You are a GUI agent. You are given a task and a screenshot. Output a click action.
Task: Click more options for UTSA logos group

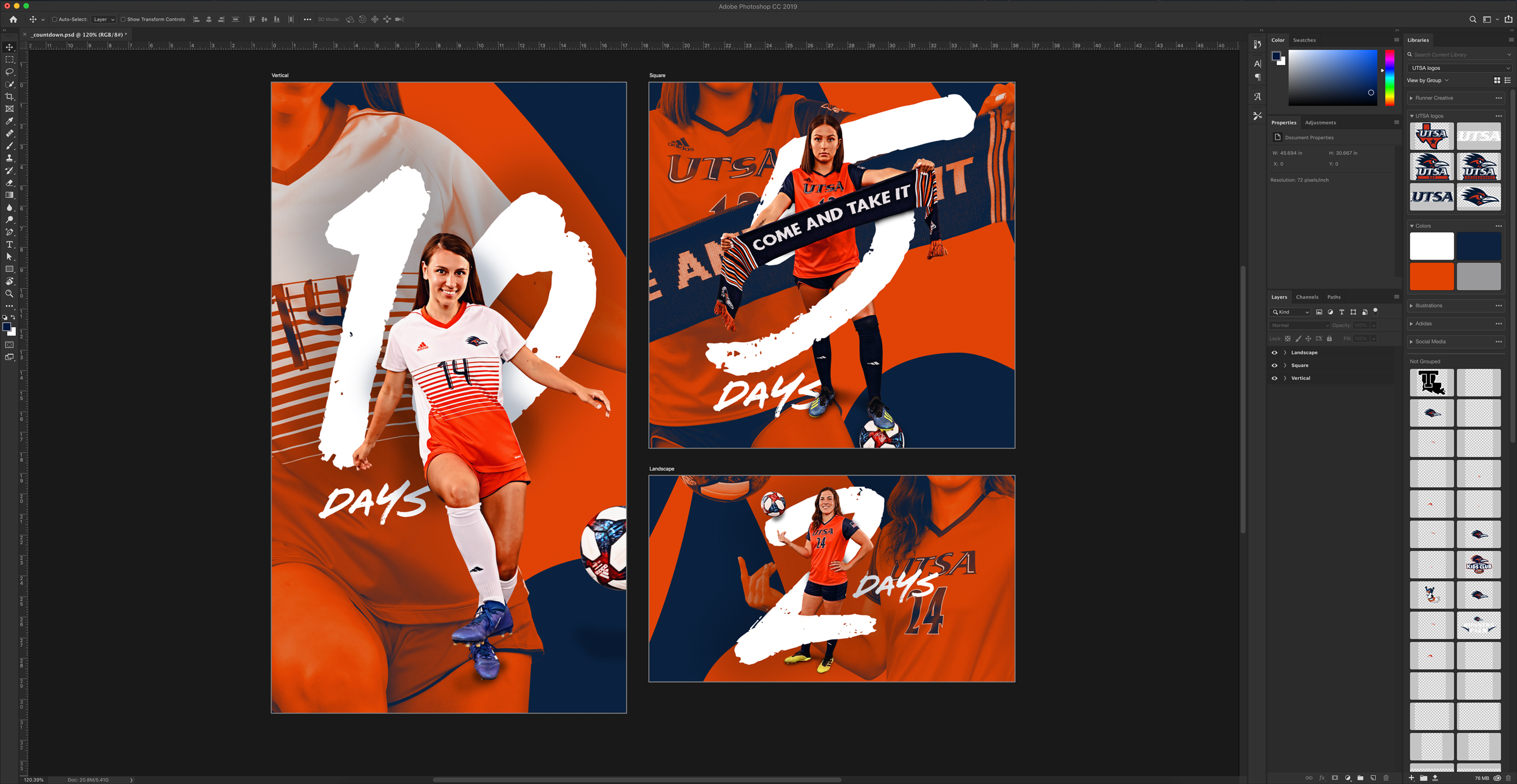click(1499, 116)
